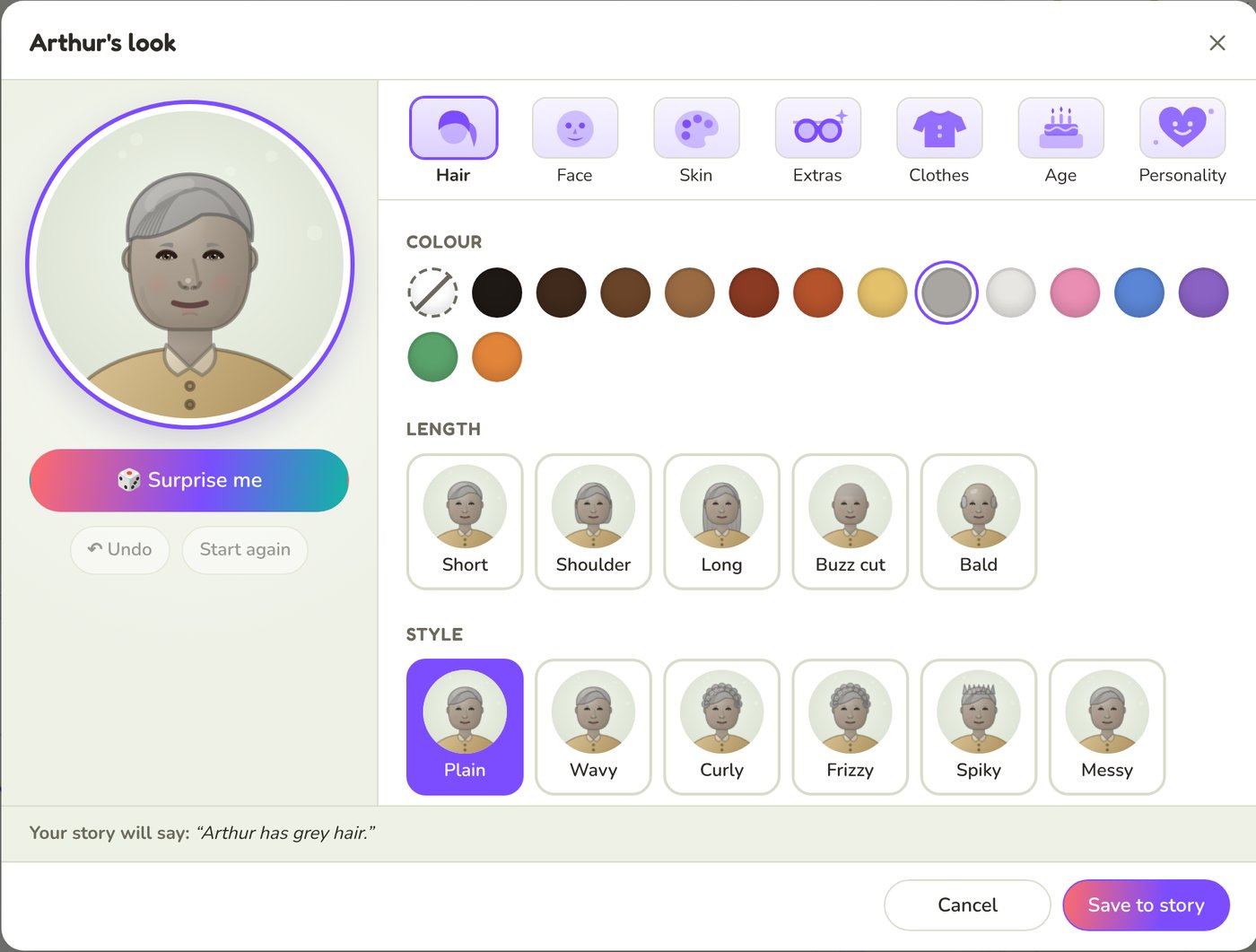
Task: Choose the white hair colour
Action: [1011, 293]
